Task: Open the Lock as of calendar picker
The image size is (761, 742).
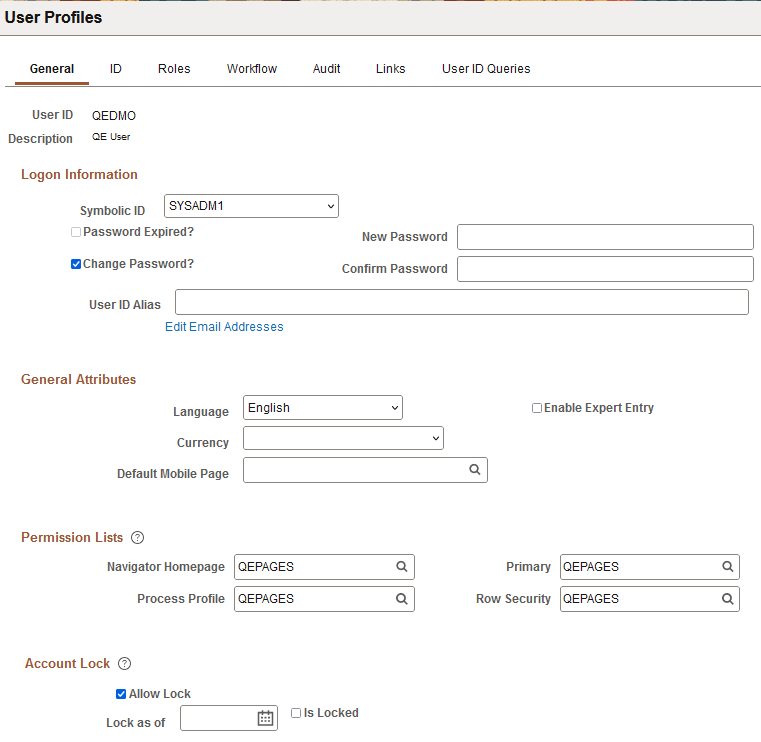Action: coord(265,718)
